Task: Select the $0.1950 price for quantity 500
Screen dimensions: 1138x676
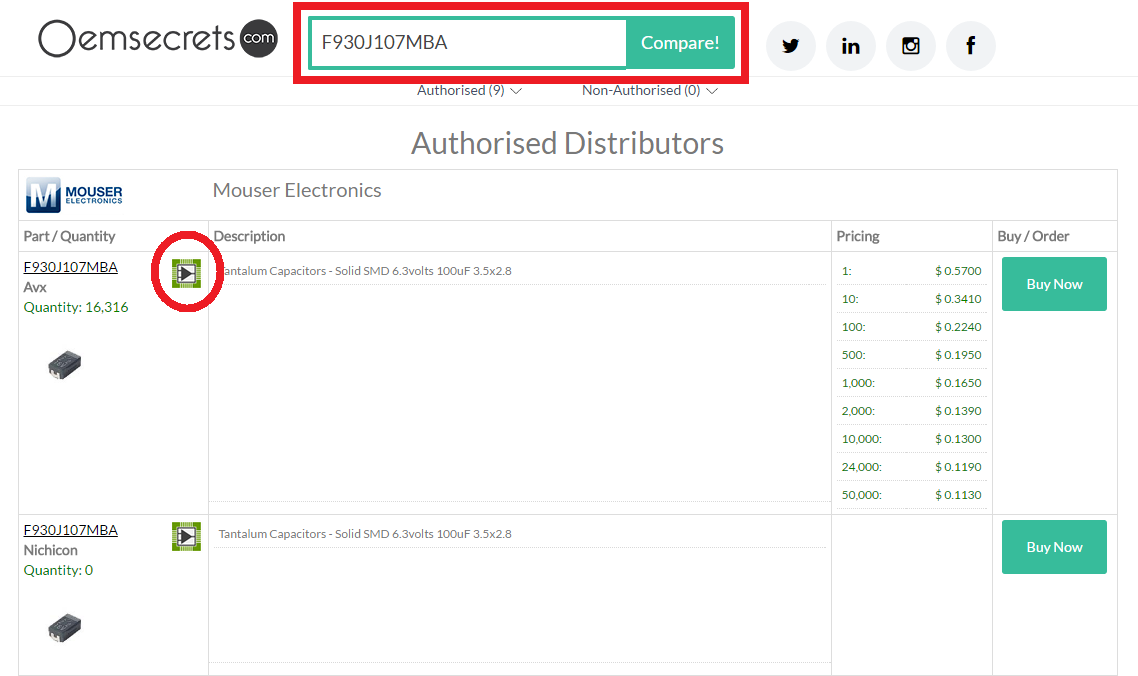Action: (958, 355)
